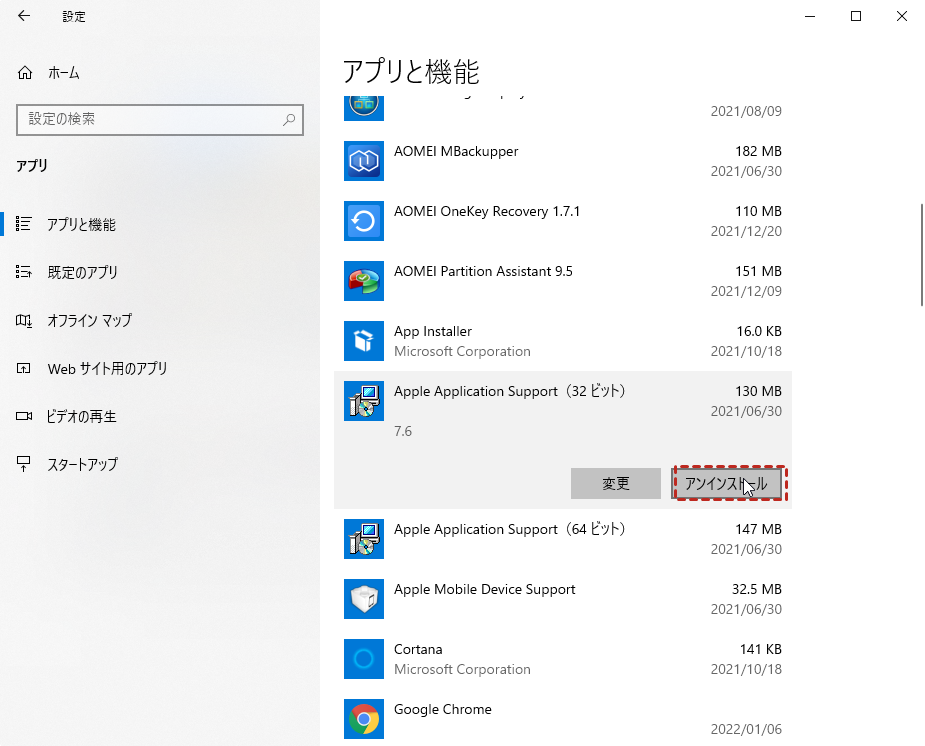The image size is (925, 746).
Task: Click the 2021/12/09 install date
Action: pos(746,291)
